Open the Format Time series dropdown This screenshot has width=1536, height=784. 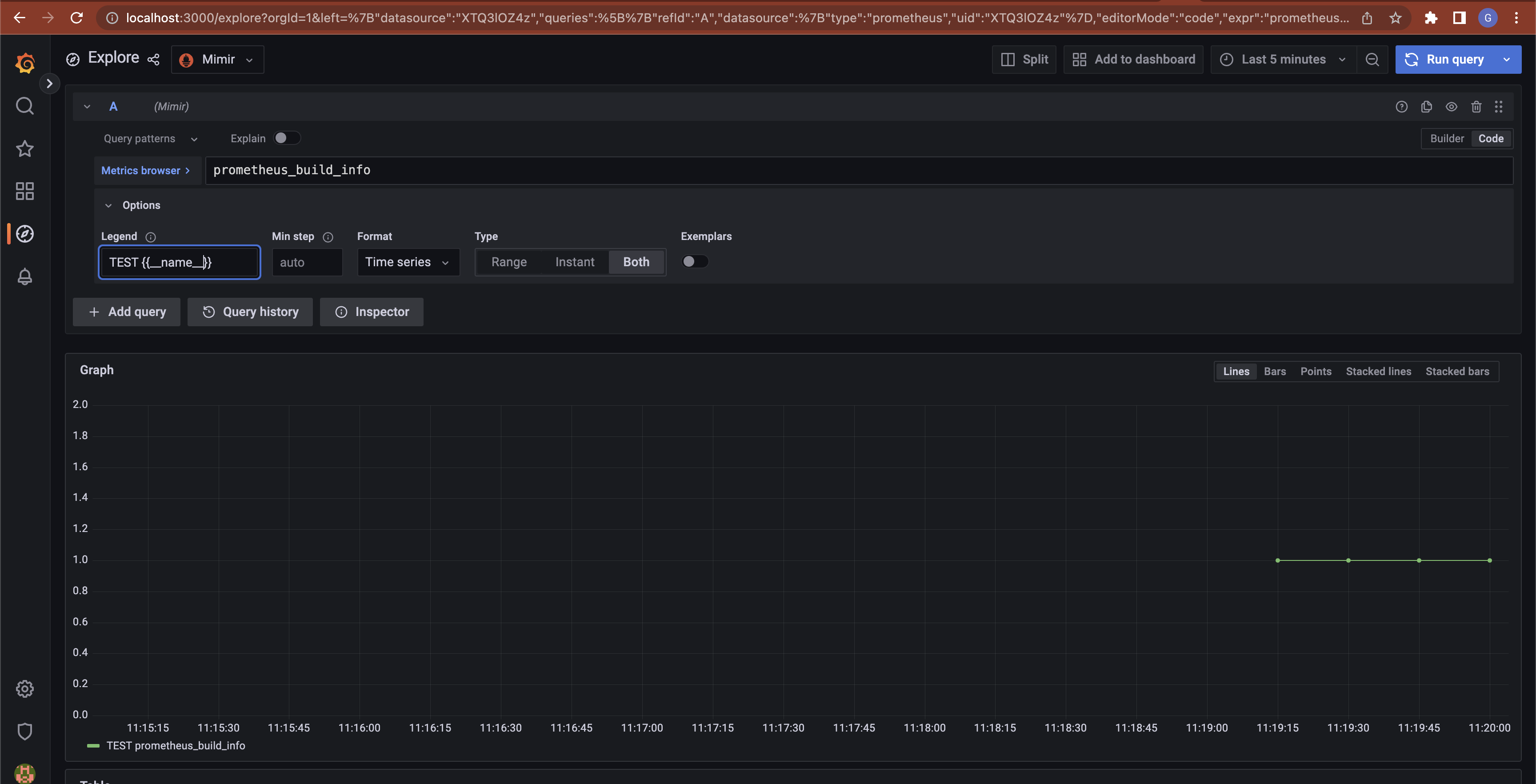tap(408, 262)
